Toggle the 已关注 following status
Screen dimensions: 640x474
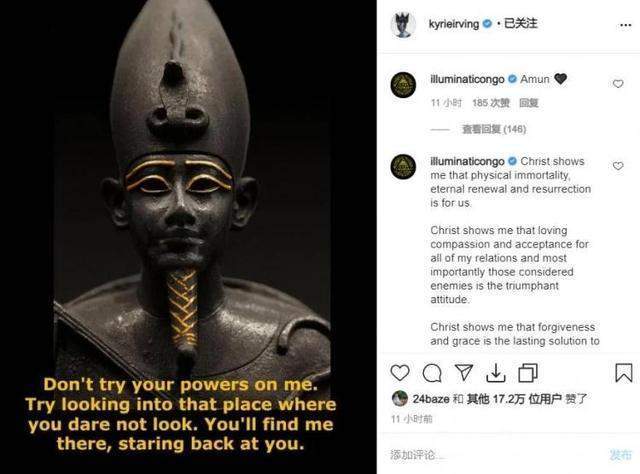point(520,24)
